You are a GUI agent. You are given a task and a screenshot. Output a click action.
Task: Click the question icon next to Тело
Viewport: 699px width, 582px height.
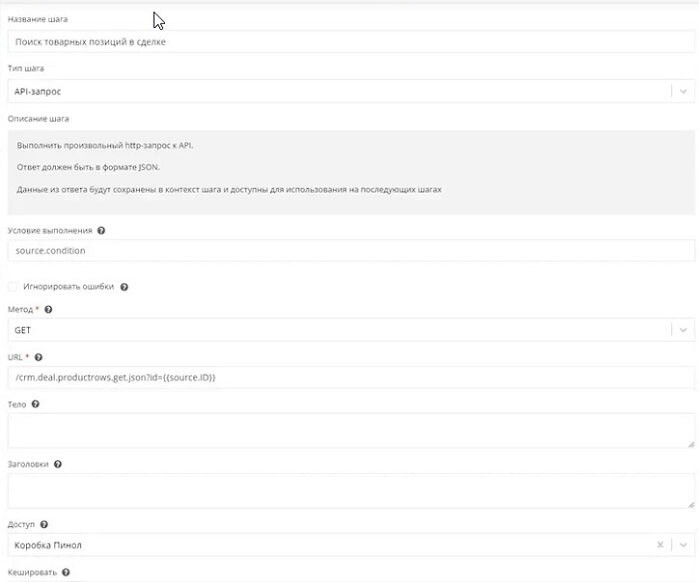tap(36, 404)
